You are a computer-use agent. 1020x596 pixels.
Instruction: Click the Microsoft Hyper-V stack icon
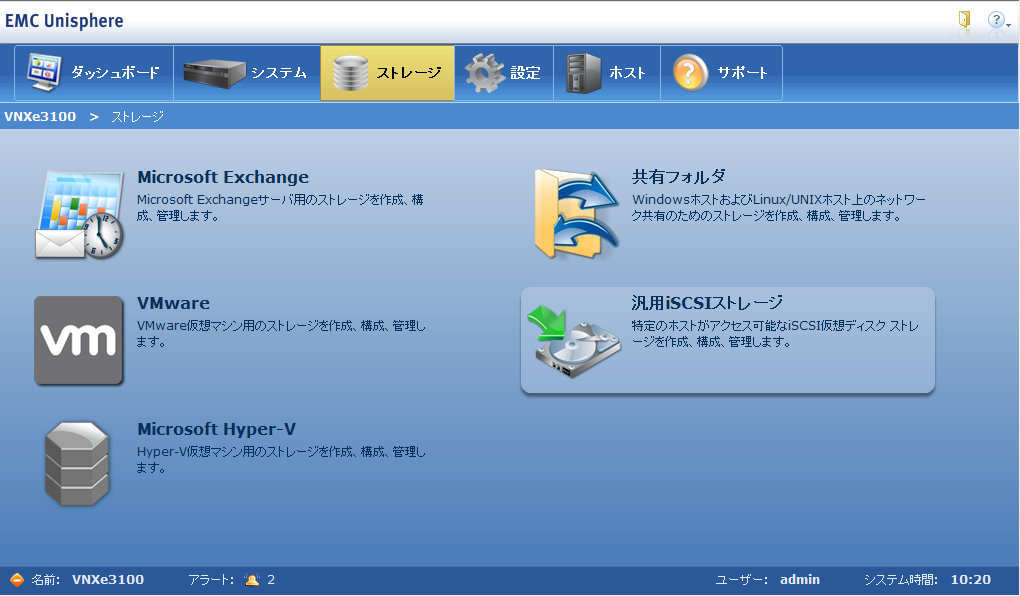click(x=77, y=464)
